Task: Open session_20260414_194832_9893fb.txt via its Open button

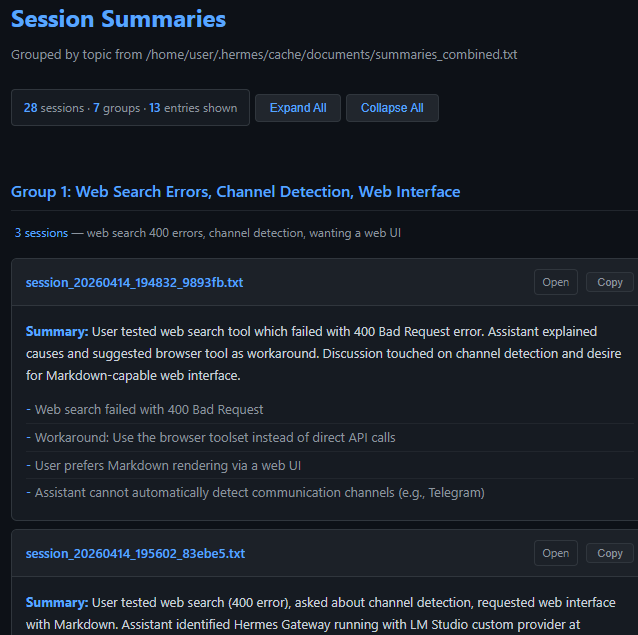Action: tap(555, 282)
